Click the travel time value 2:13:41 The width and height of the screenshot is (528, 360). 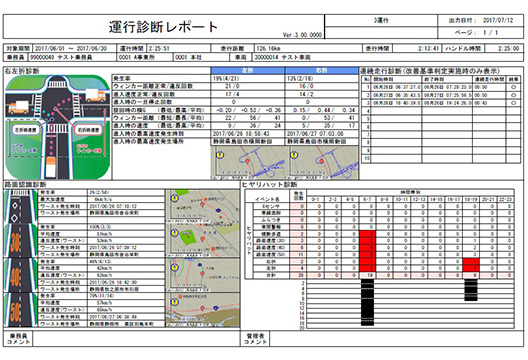(429, 48)
